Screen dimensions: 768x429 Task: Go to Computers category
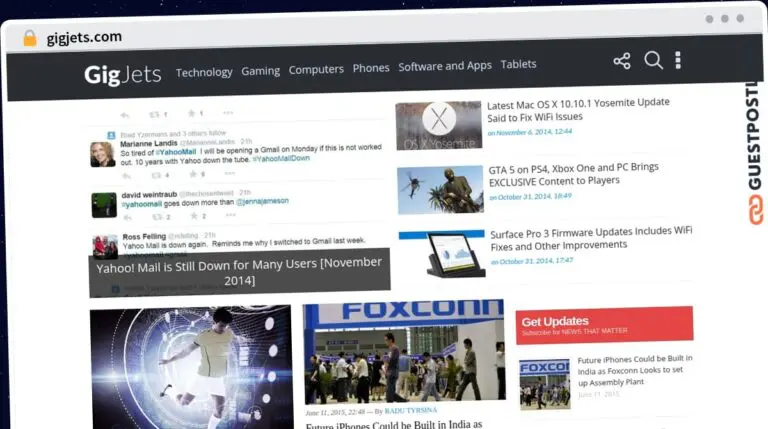[x=316, y=70]
